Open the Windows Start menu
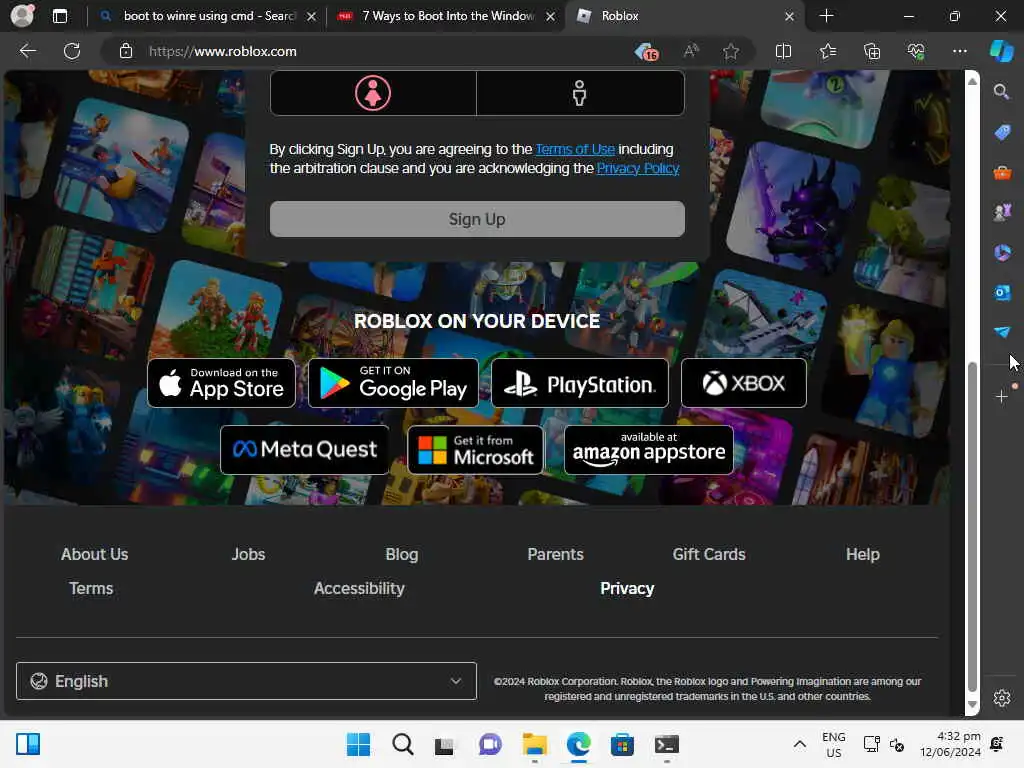This screenshot has width=1024, height=768. tap(358, 744)
